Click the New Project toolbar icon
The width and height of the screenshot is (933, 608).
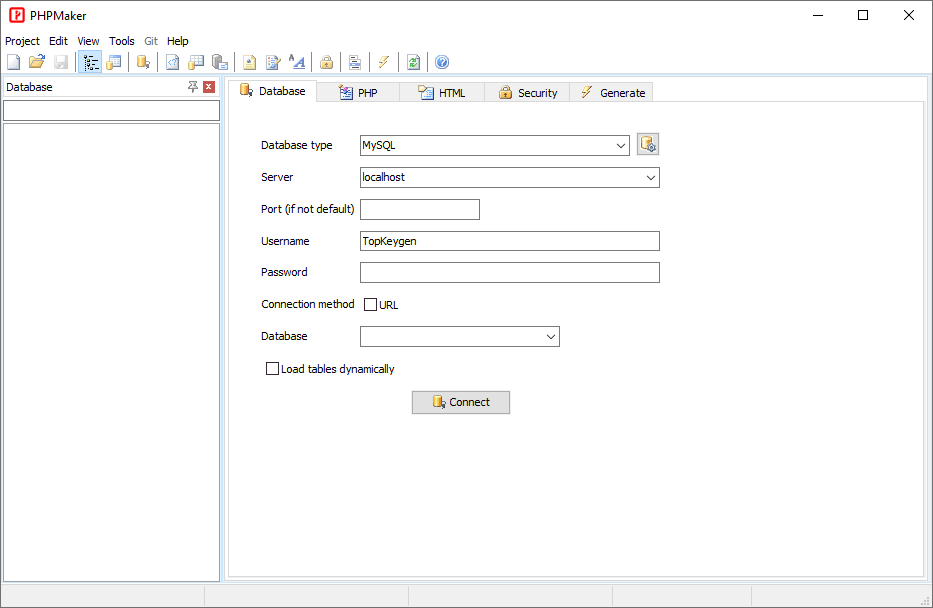14,62
